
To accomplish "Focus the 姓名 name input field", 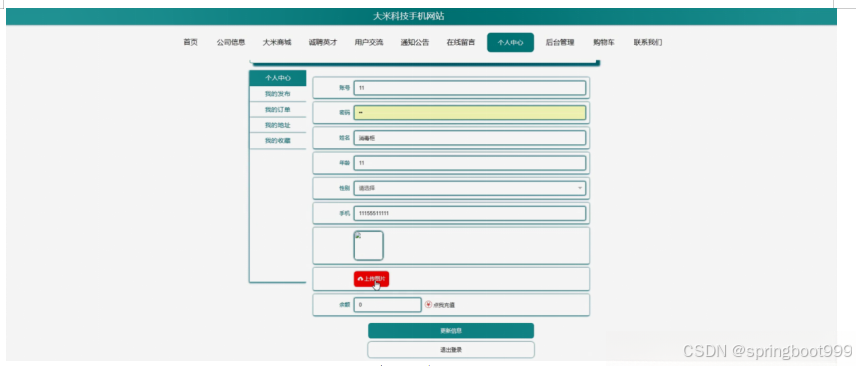I will (469, 138).
